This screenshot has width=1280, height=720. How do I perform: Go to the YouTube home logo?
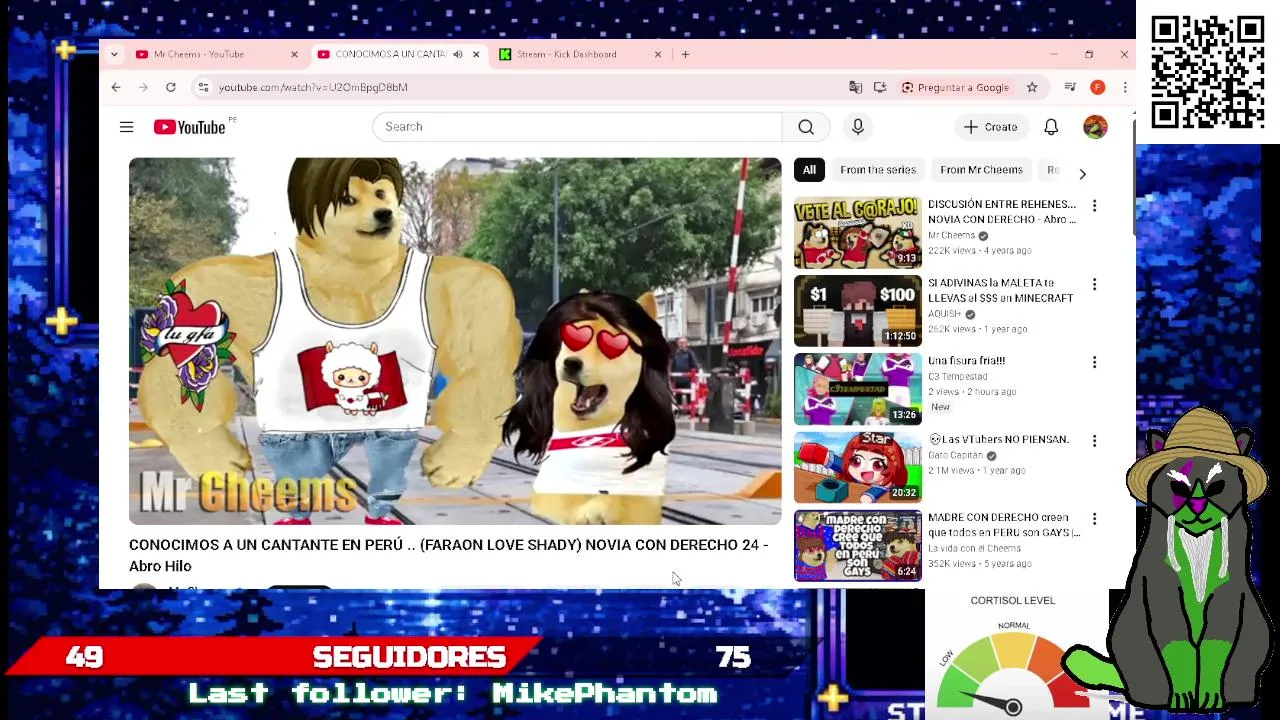click(190, 127)
